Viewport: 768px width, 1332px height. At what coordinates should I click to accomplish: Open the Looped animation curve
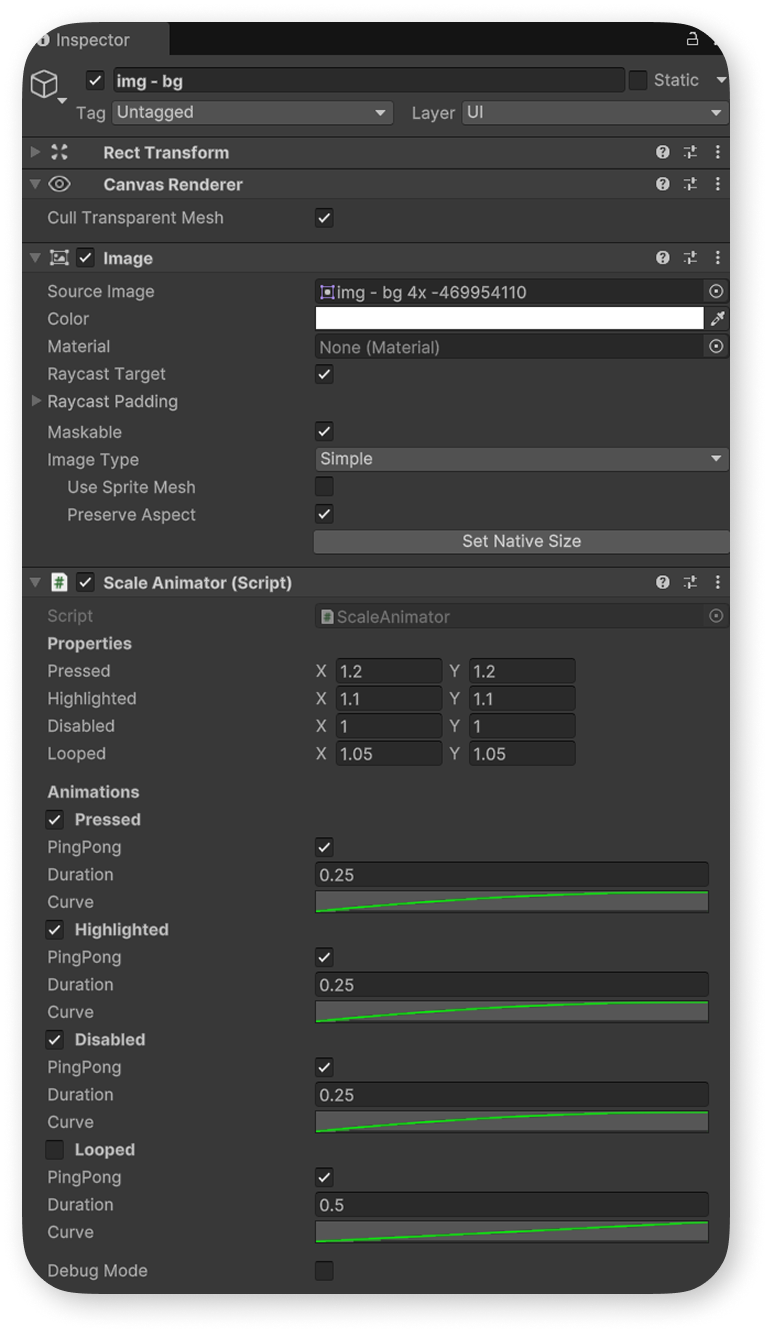512,1232
